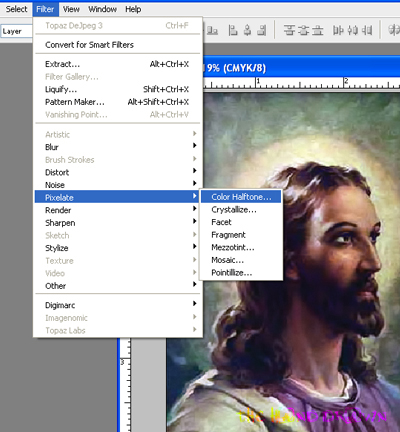Close the open Filter menu
Viewport: 400px width, 432px height.
(x=45, y=9)
